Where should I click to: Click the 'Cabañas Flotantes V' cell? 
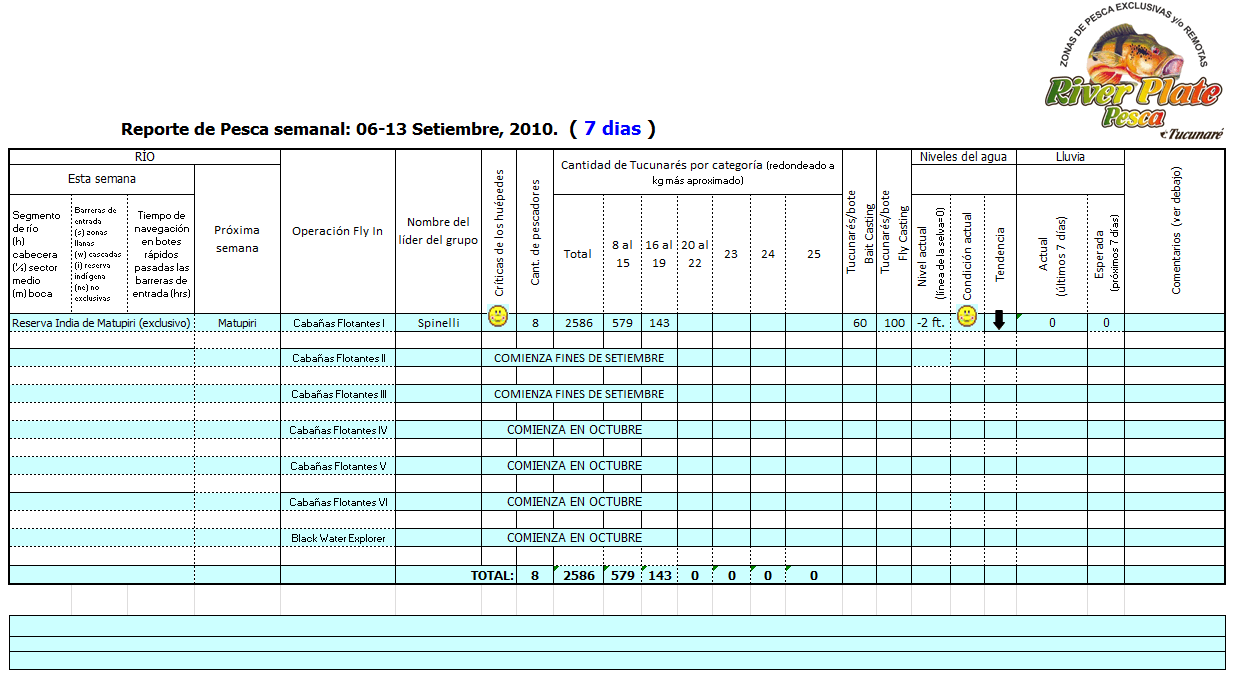pyautogui.click(x=338, y=466)
